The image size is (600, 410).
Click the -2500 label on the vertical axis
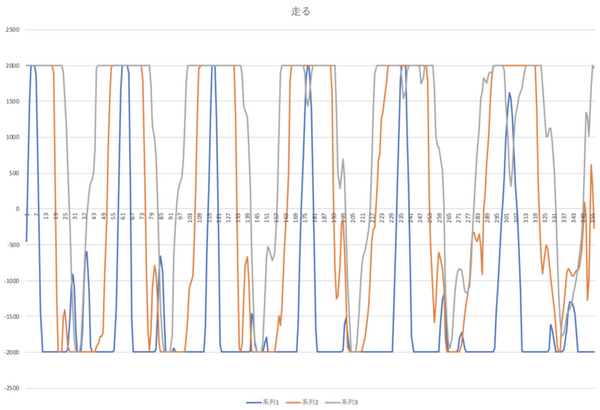(x=12, y=387)
